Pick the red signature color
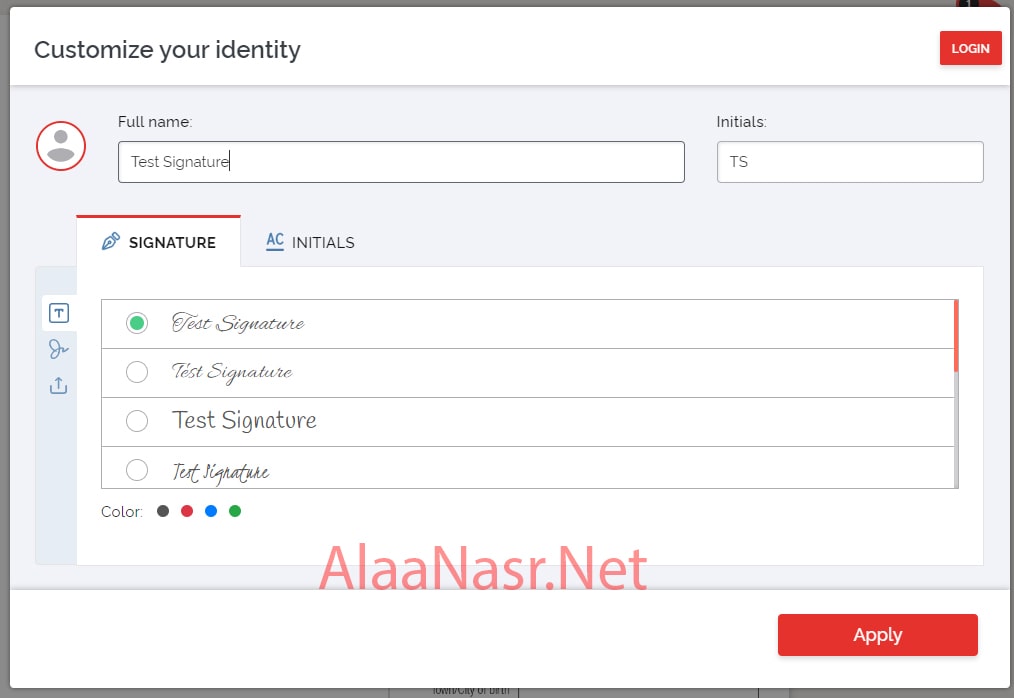Viewport: 1014px width, 698px height. (x=187, y=511)
